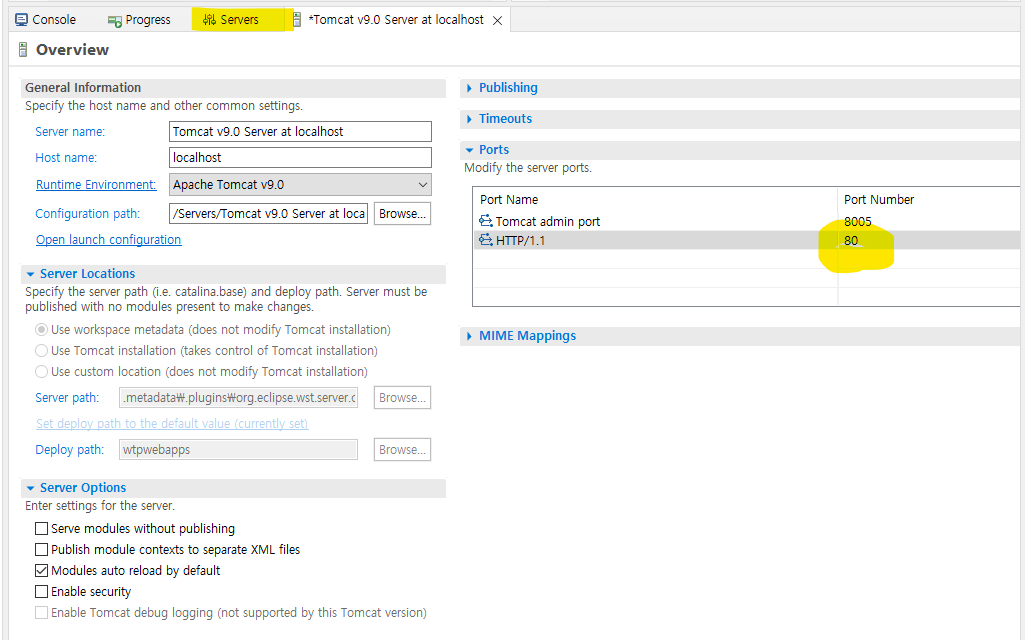Click the Progress tab icon
This screenshot has width=1025, height=640.
(x=114, y=21)
